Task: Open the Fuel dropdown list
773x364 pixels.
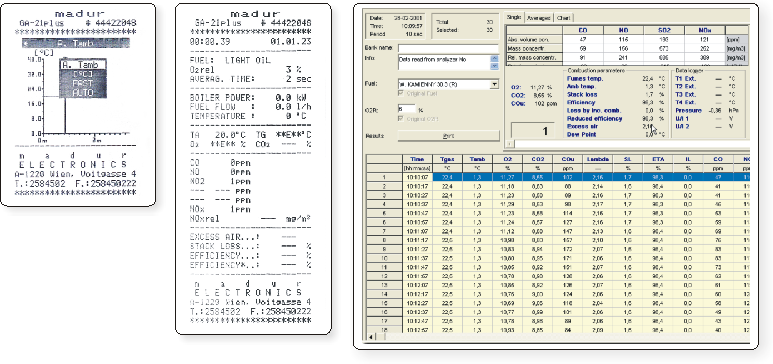Action: pos(494,84)
